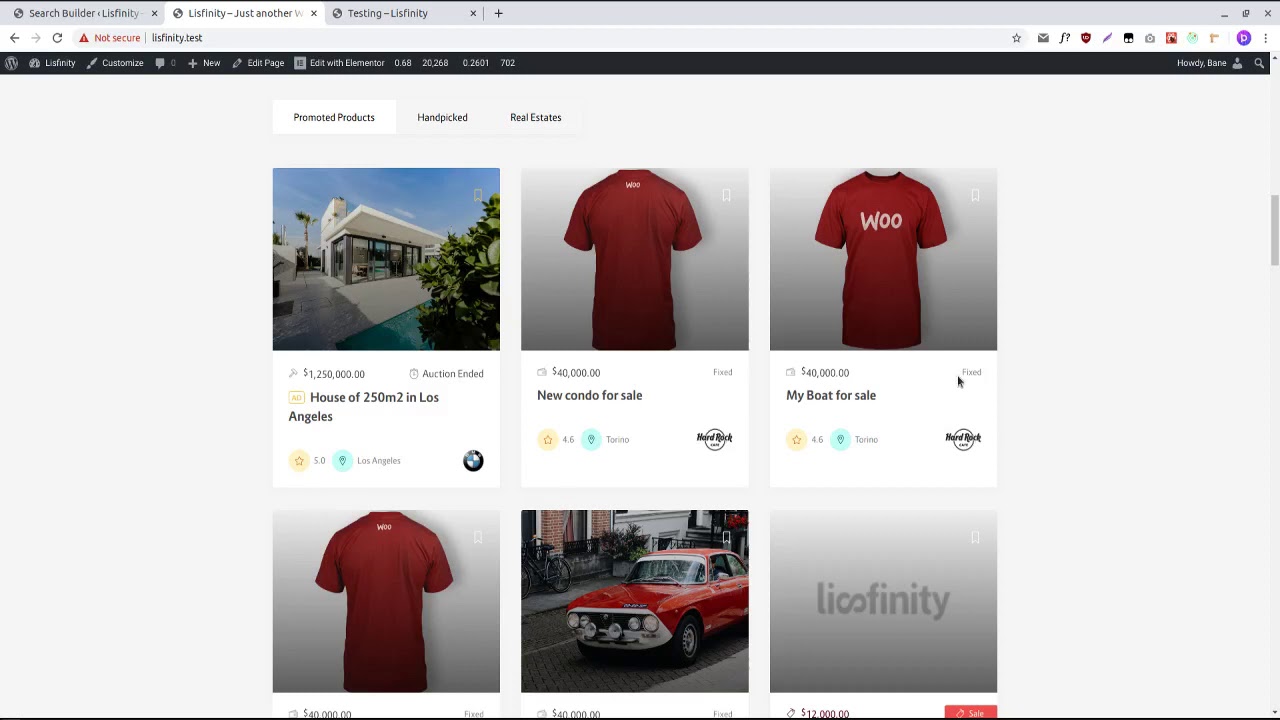Click the Not secure site info warning
The height and width of the screenshot is (720, 1280).
tap(110, 38)
